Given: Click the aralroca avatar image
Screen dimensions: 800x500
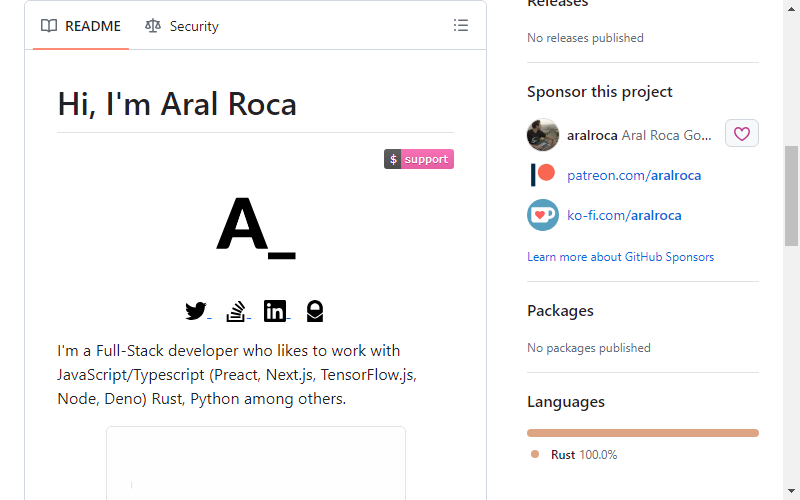Looking at the screenshot, I should click(x=543, y=135).
